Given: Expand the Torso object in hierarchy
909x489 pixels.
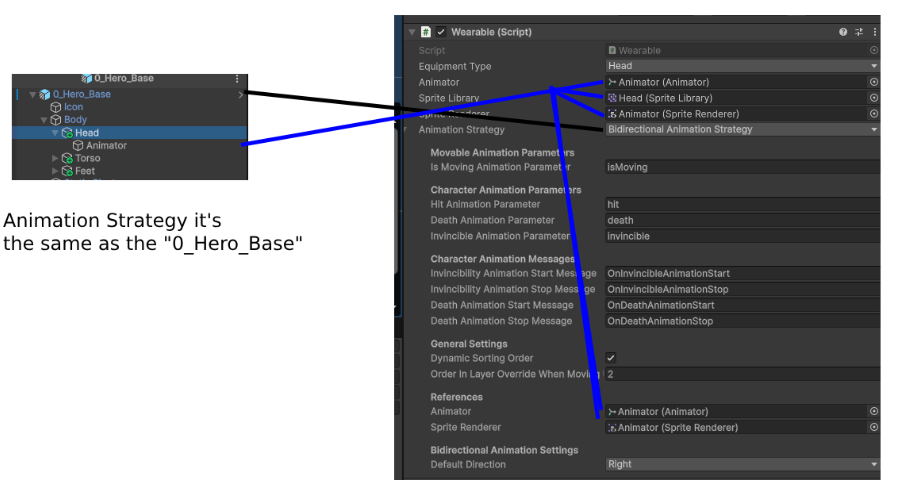Looking at the screenshot, I should pyautogui.click(x=56, y=158).
